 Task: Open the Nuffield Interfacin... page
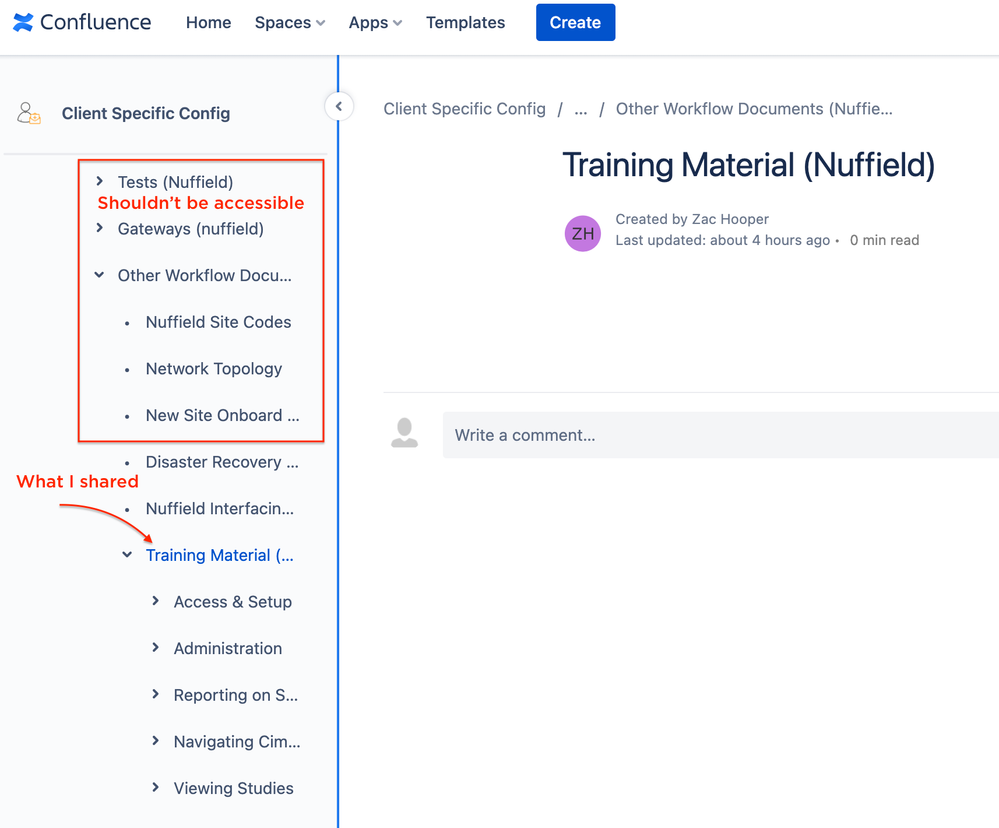point(220,508)
